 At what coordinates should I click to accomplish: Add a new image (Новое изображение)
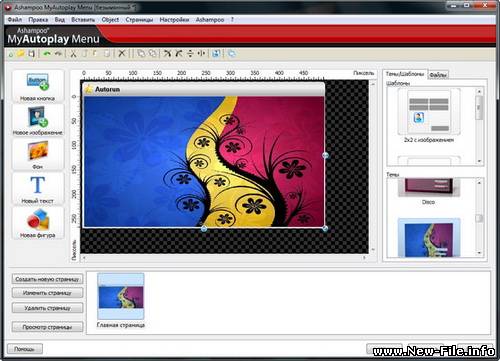(x=38, y=120)
